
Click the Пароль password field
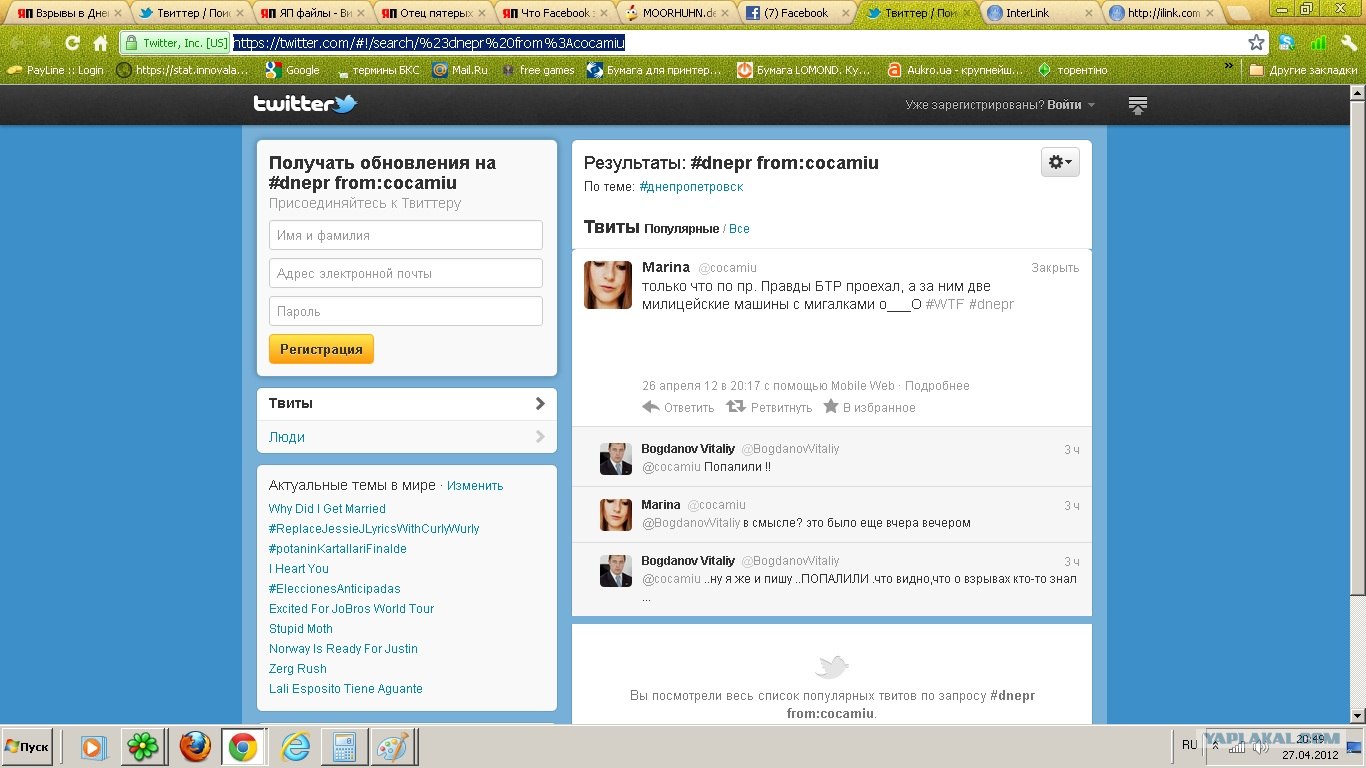coord(406,311)
